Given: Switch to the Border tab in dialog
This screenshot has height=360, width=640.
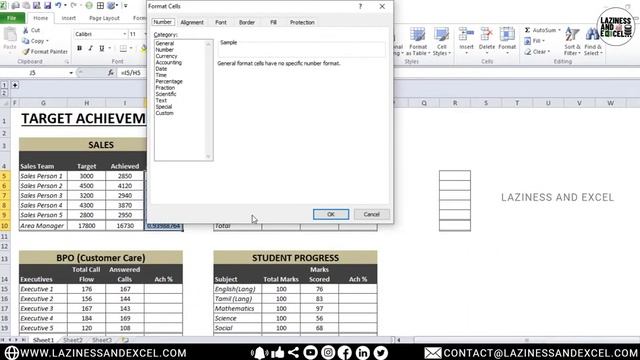Looking at the screenshot, I should click(247, 22).
